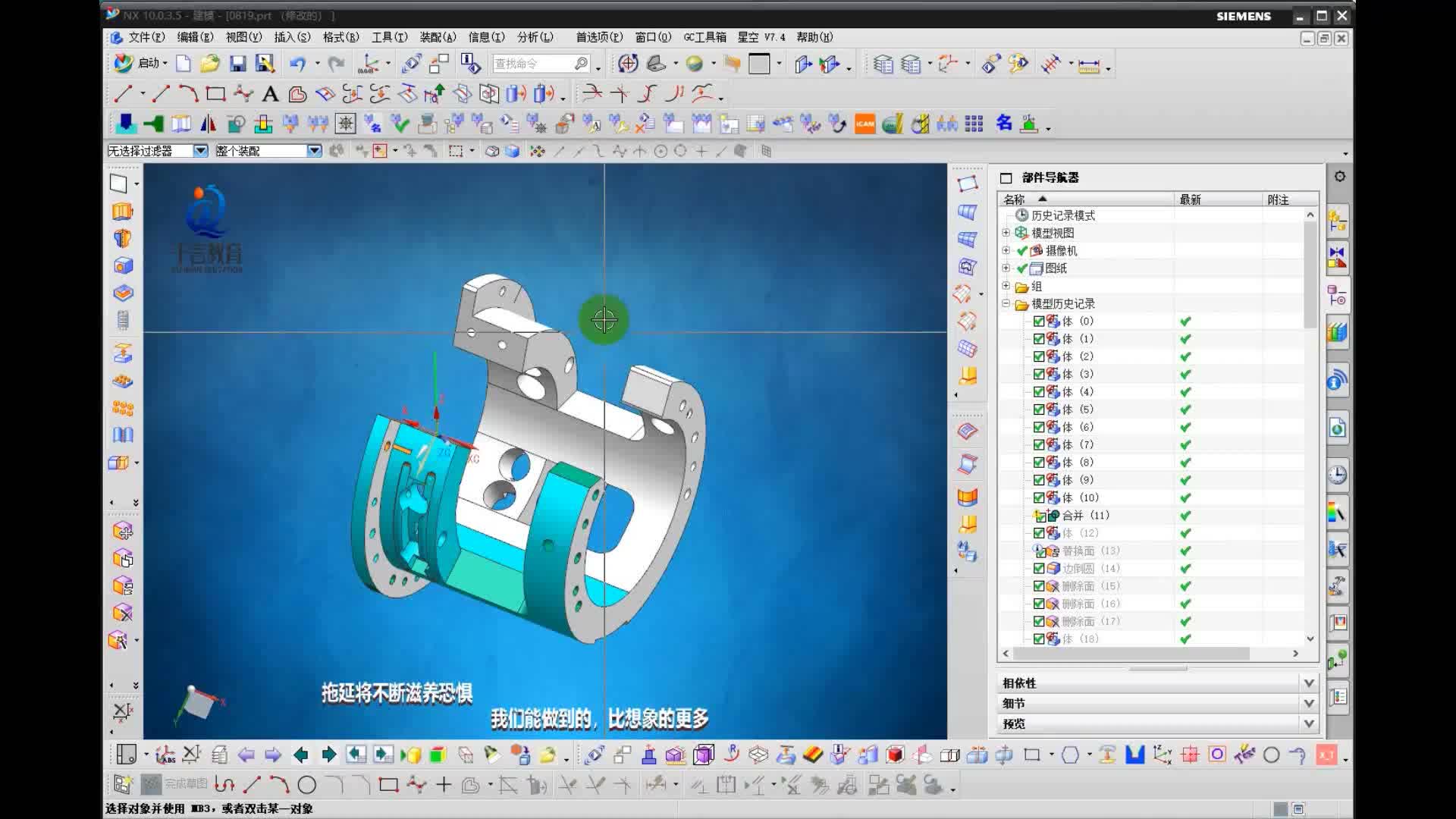
Task: Uncheck feature 体 (6) checkbox
Action: [x=1039, y=427]
